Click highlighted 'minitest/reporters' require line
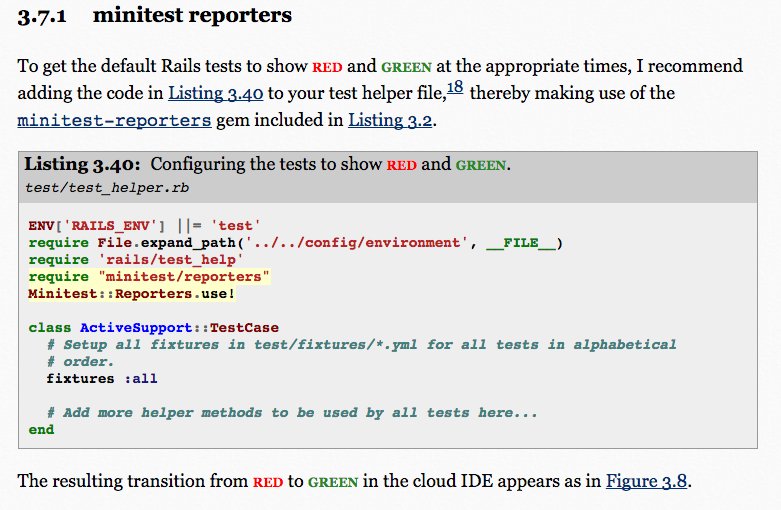This screenshot has height=510, width=781. coord(149,276)
